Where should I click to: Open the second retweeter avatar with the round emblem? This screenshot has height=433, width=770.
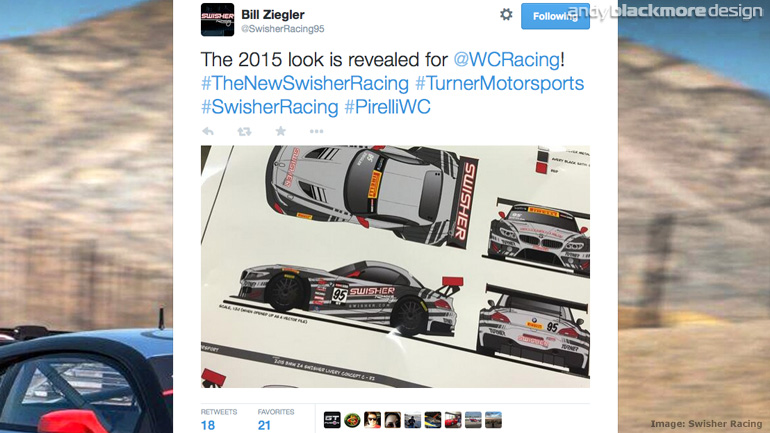pos(352,420)
